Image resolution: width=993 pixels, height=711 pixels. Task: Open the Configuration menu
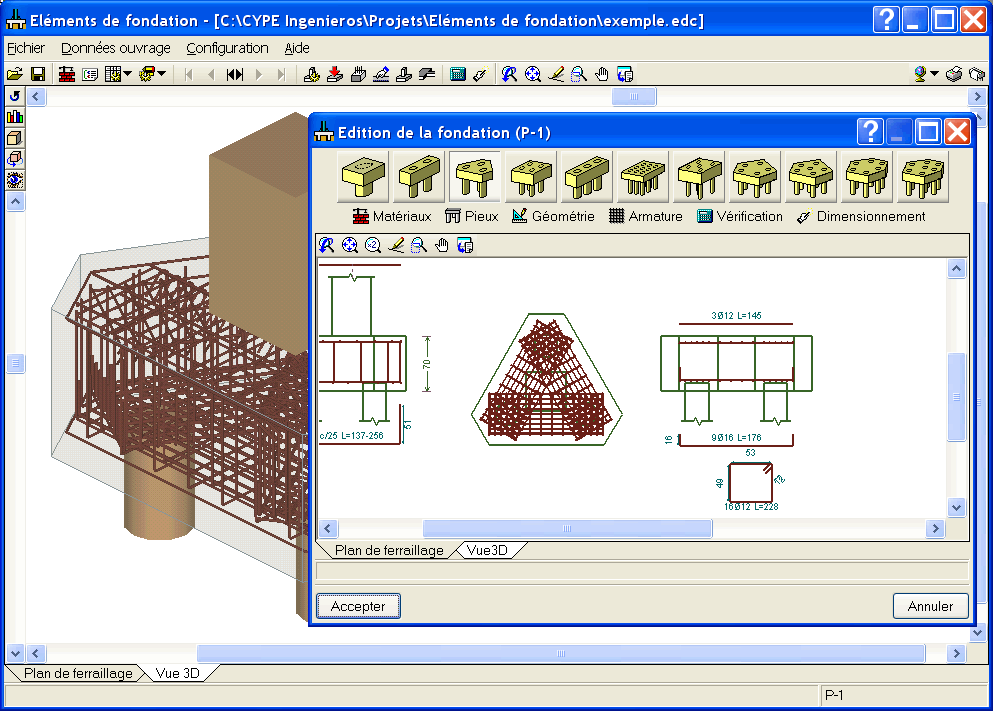(227, 48)
